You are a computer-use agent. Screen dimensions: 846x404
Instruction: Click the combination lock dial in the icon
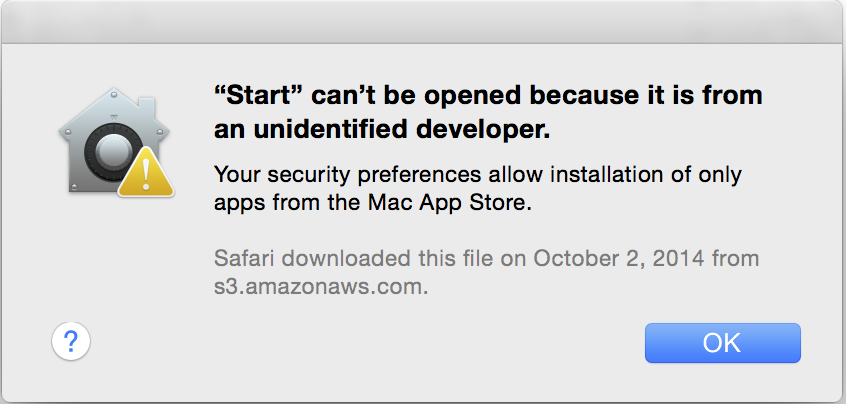pyautogui.click(x=113, y=149)
